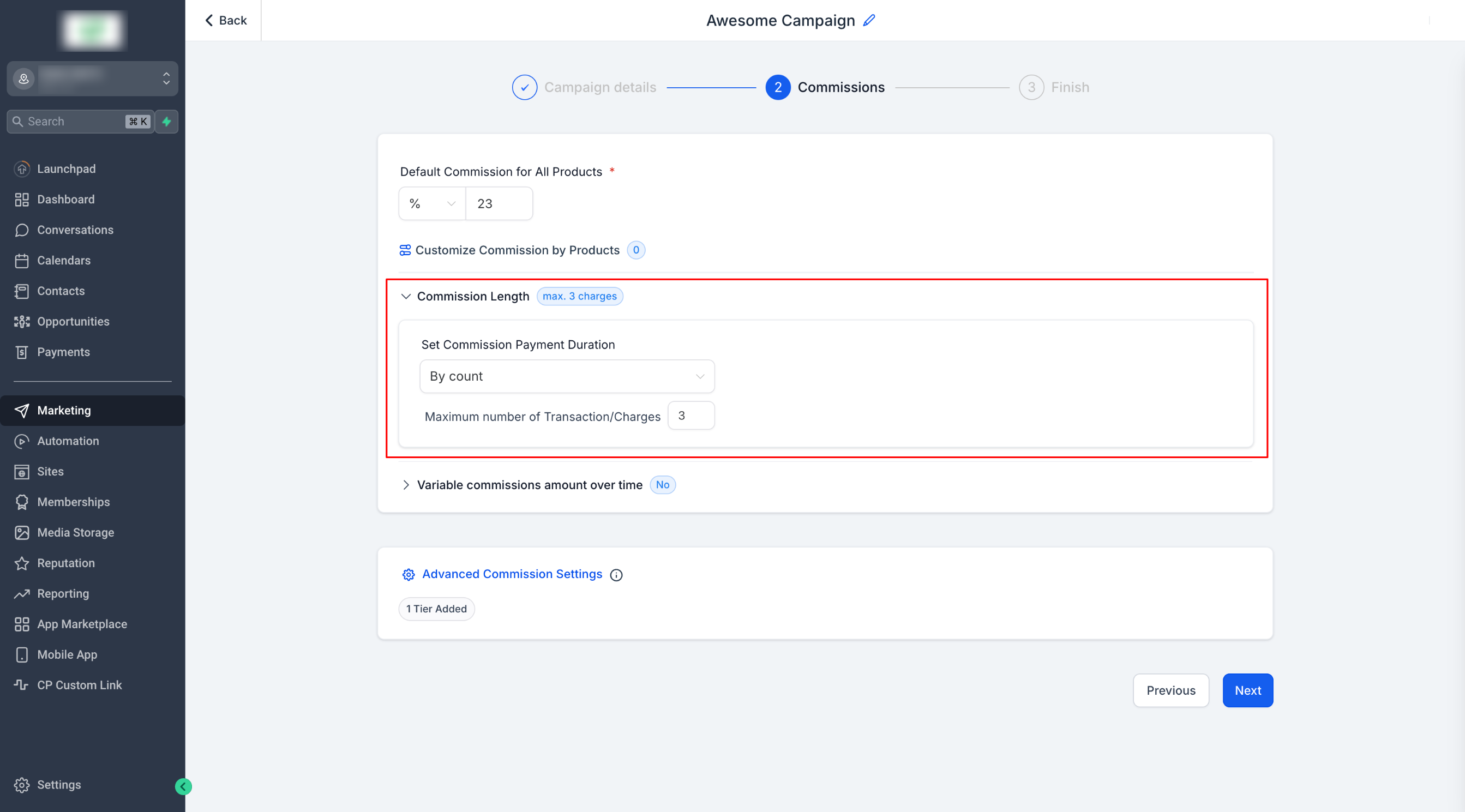Select Automation in the sidebar menu
The image size is (1465, 812).
pos(68,441)
